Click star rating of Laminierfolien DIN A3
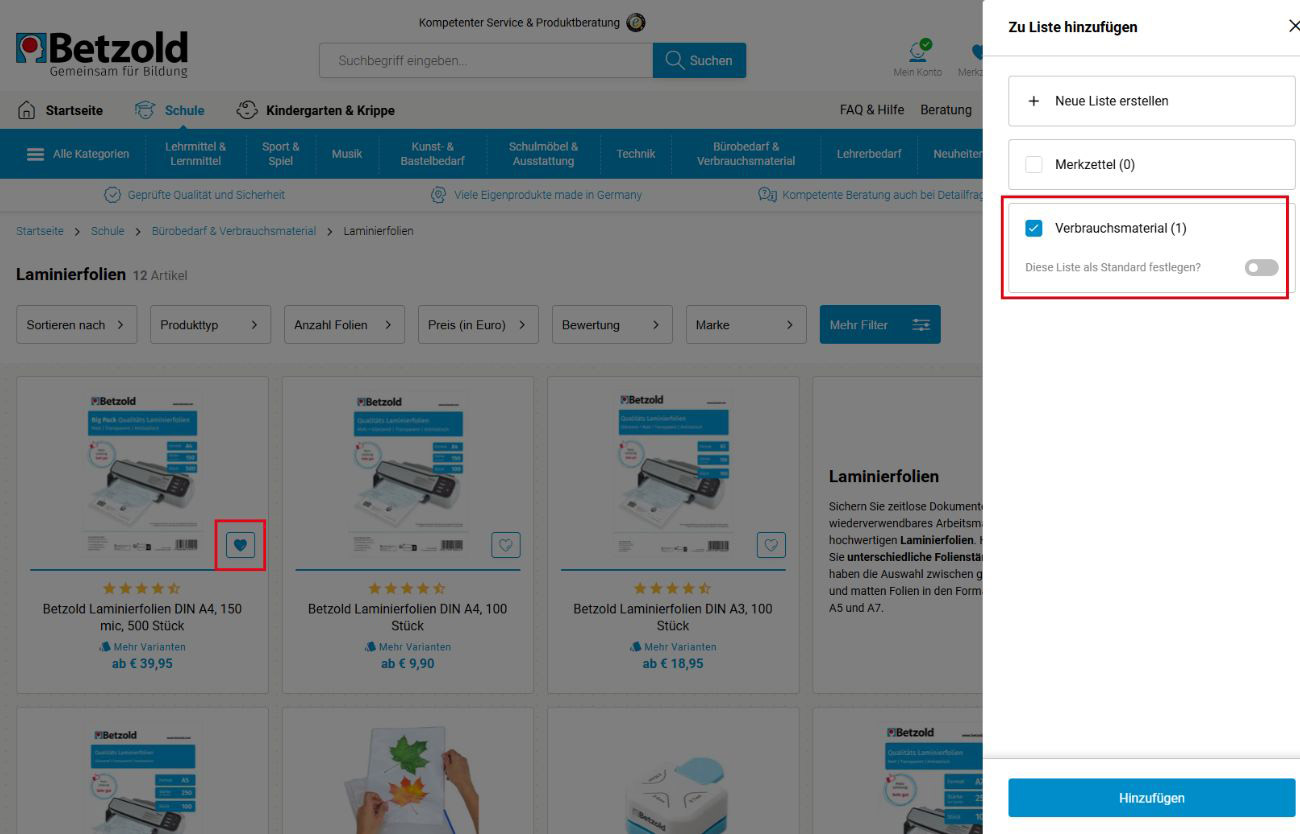 [x=673, y=588]
